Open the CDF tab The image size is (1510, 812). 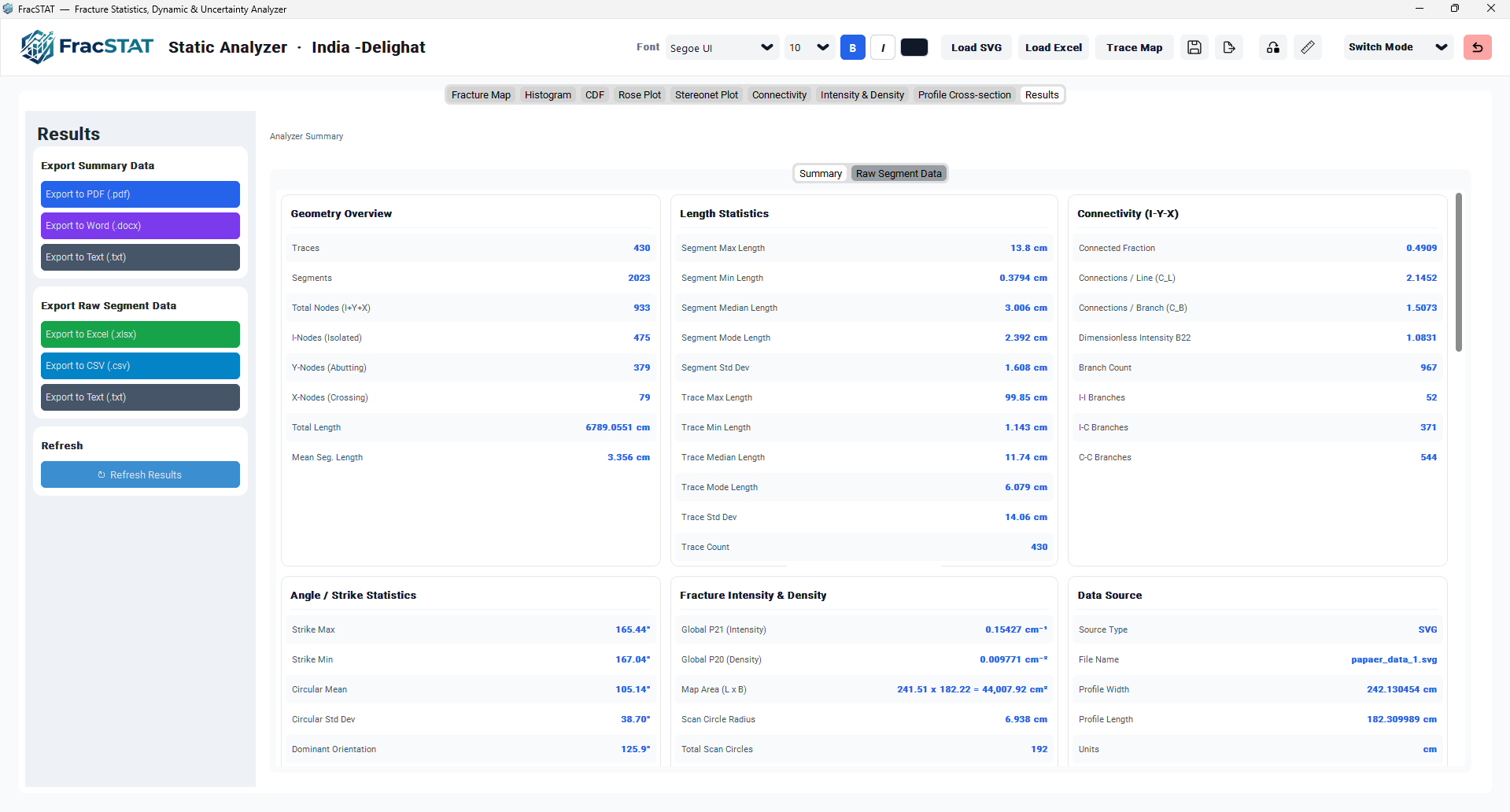[x=595, y=95]
